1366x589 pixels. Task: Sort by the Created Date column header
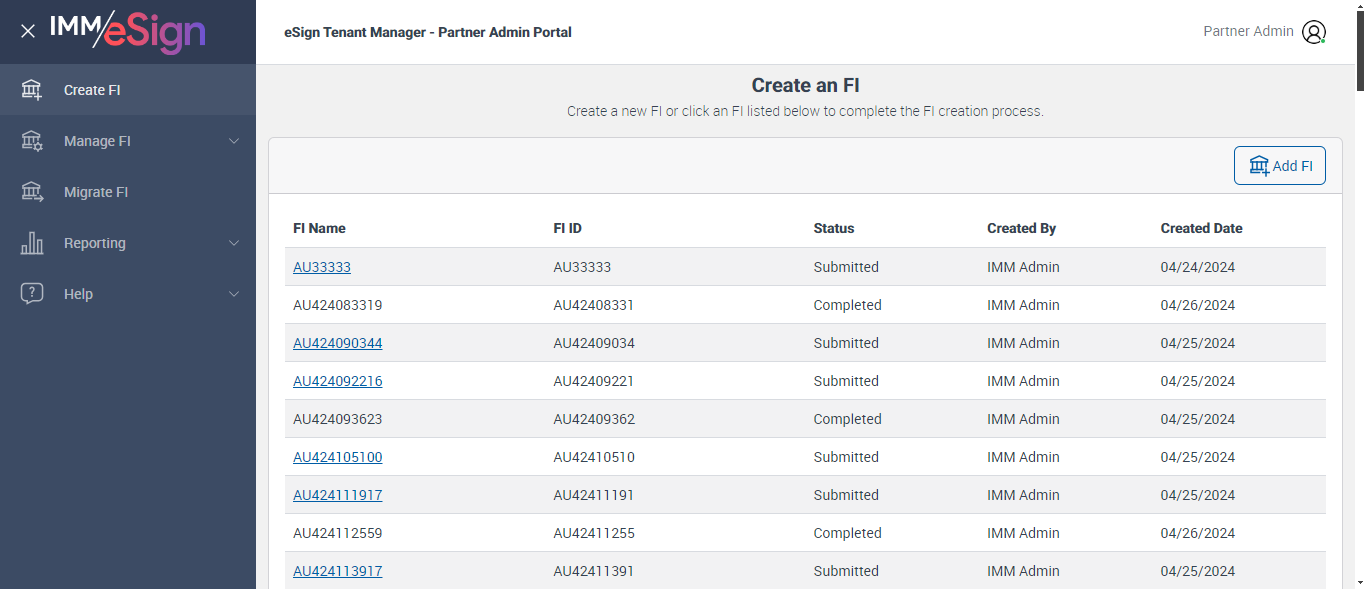pyautogui.click(x=1201, y=228)
